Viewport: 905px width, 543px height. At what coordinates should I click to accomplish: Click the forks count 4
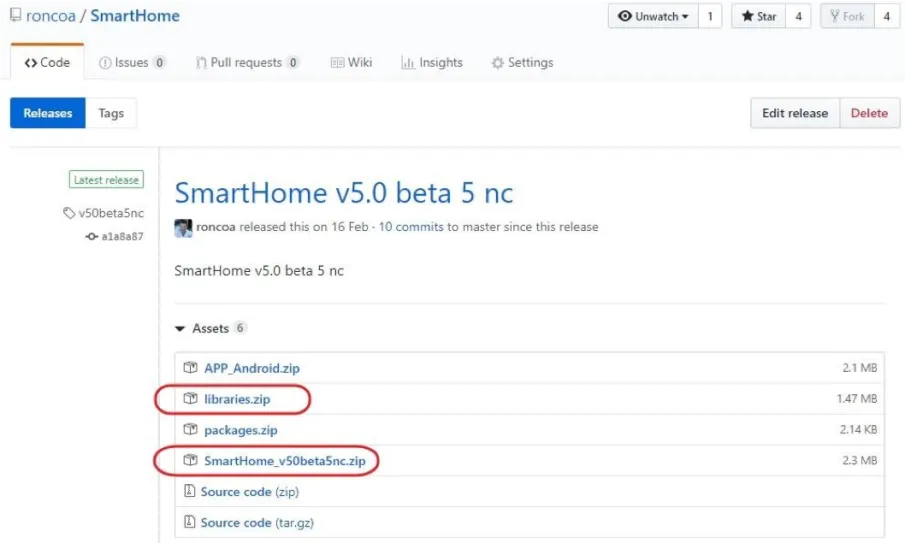click(x=887, y=16)
